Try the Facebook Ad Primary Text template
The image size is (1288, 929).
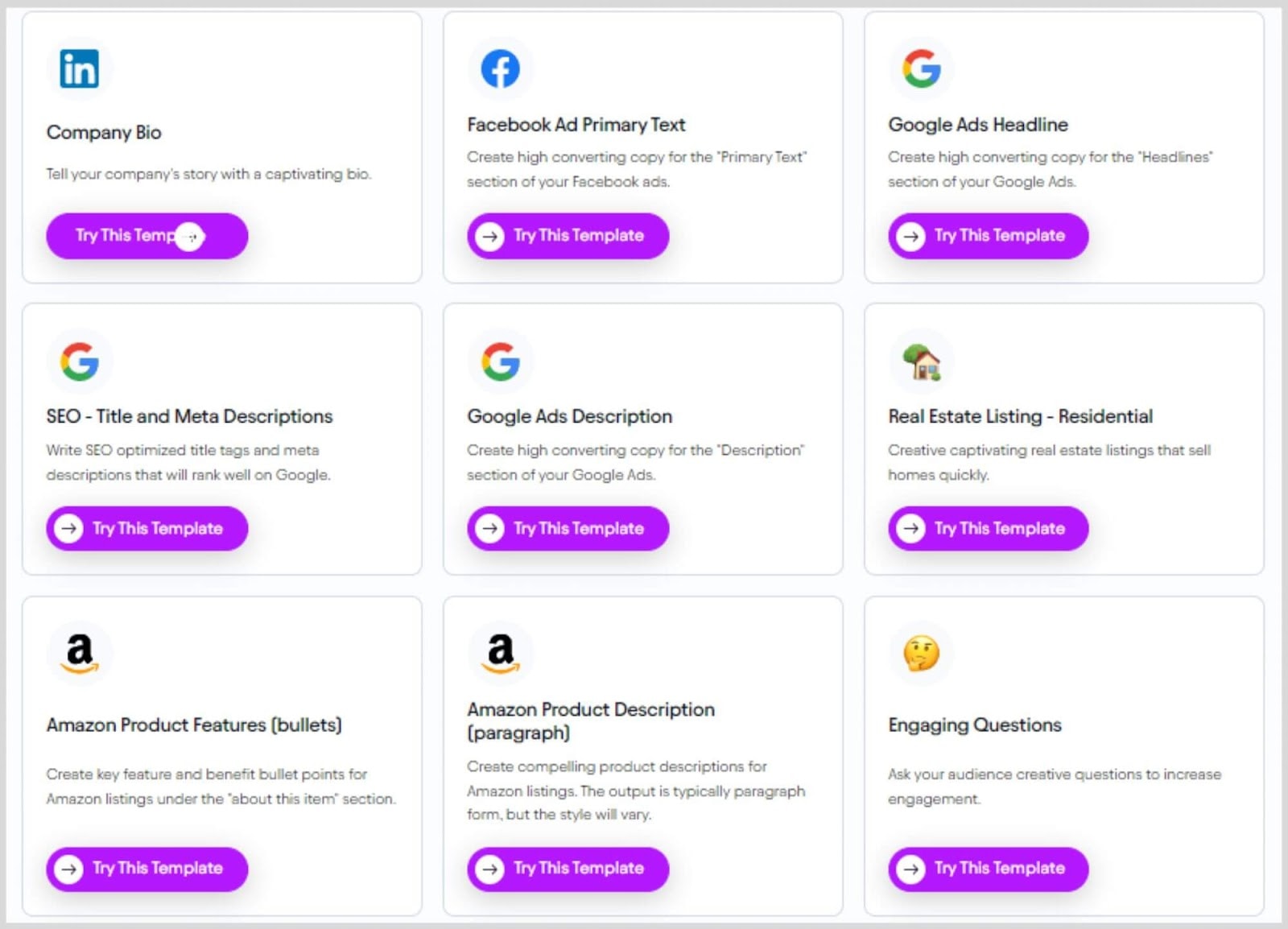tap(568, 236)
